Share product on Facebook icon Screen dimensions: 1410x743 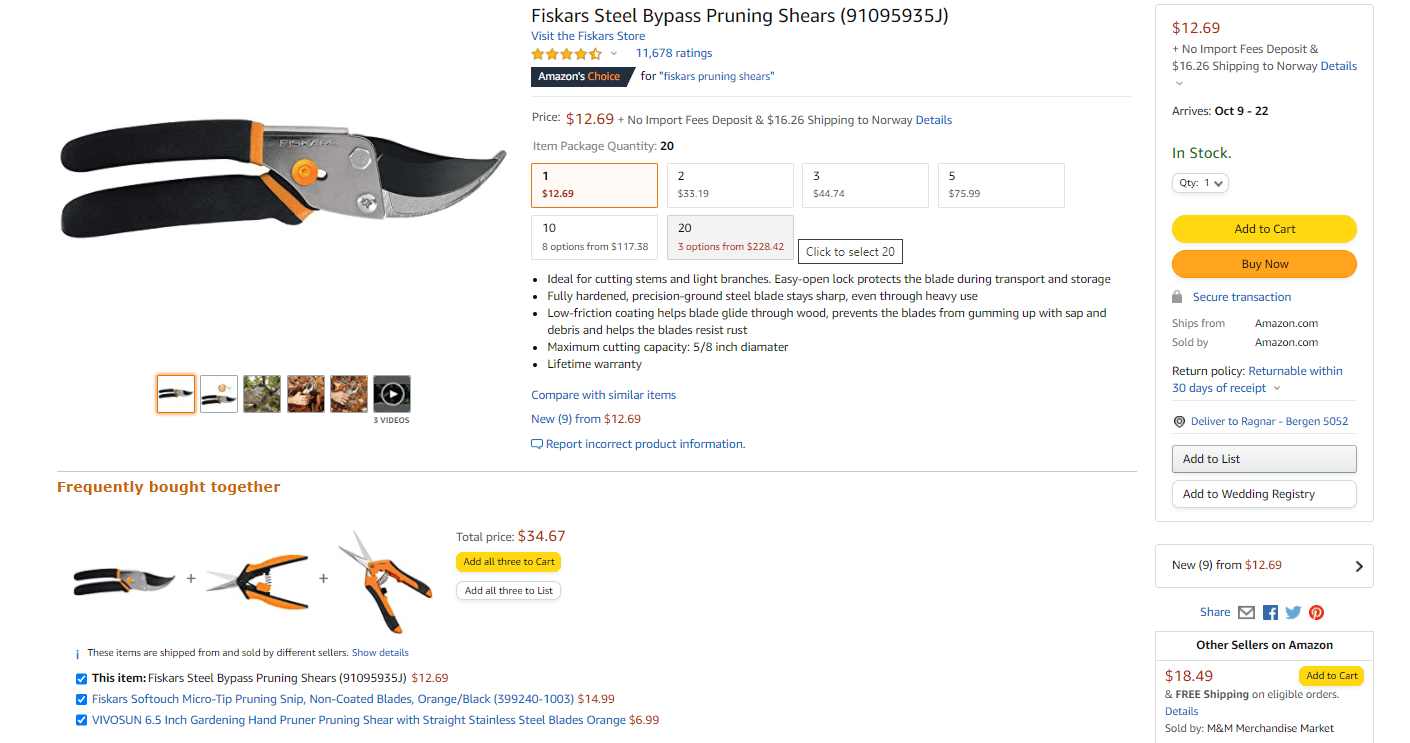point(1270,612)
